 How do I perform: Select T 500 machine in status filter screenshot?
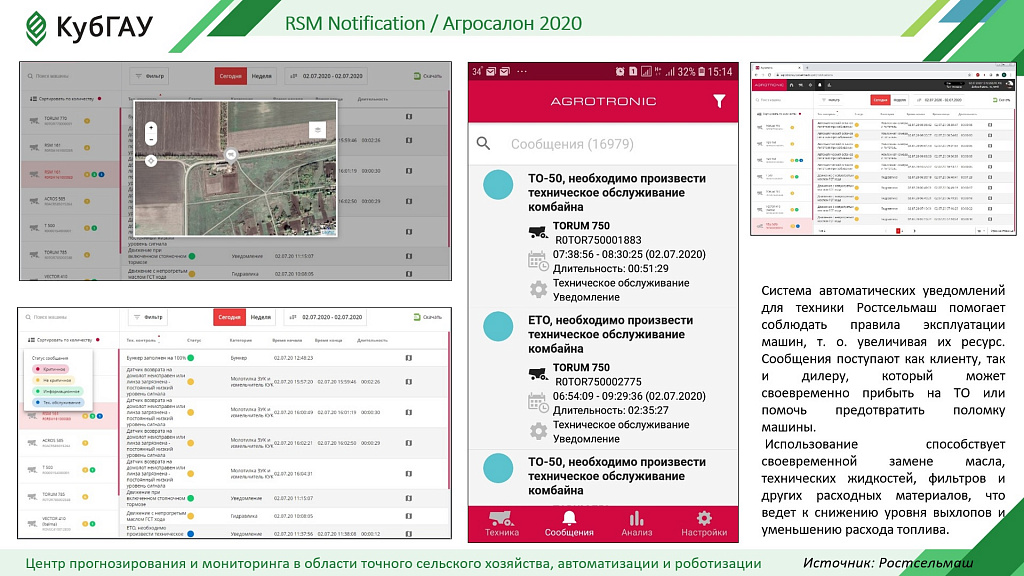click(x=69, y=470)
